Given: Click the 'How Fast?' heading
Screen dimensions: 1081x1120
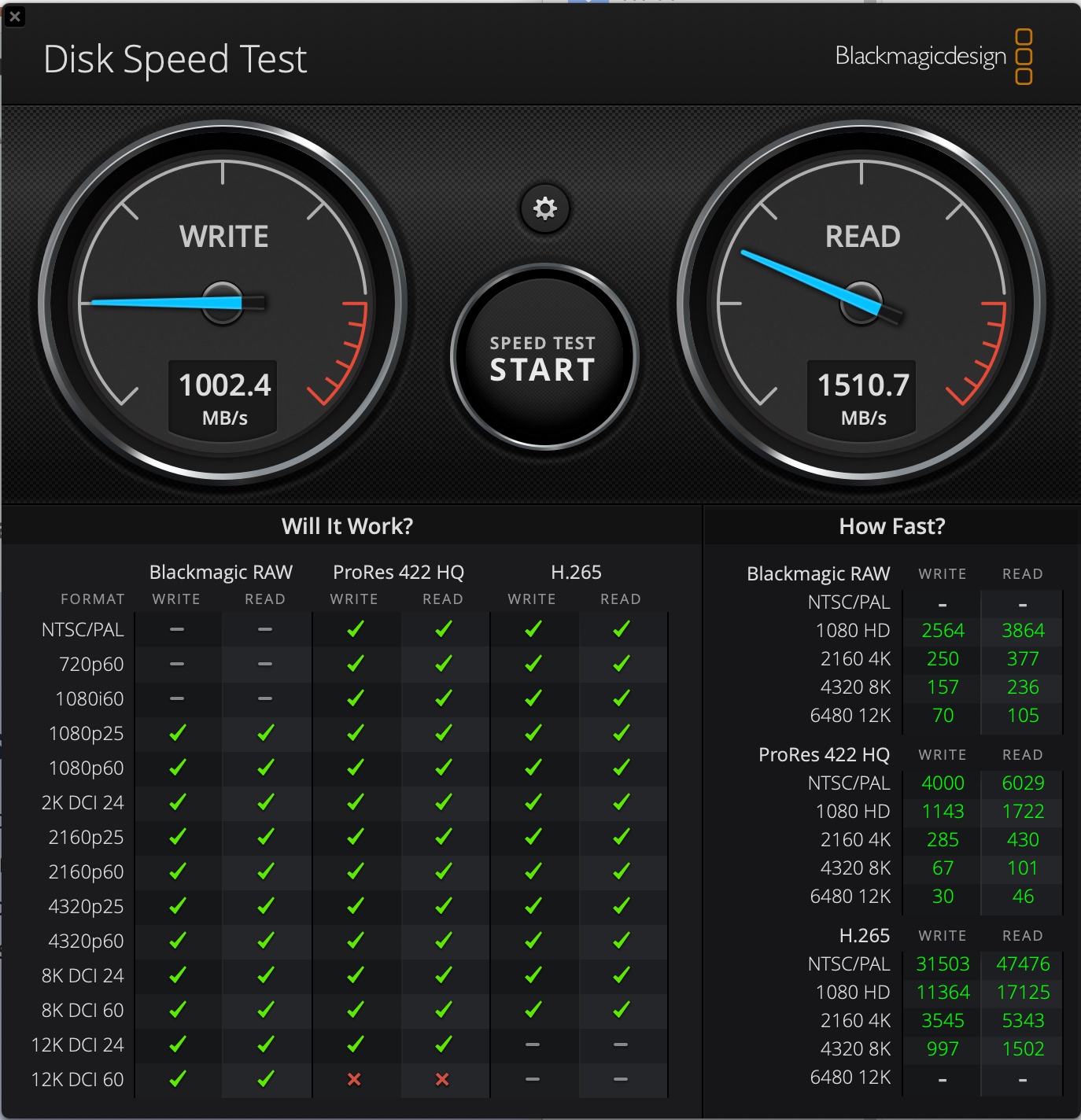Looking at the screenshot, I should point(892,526).
